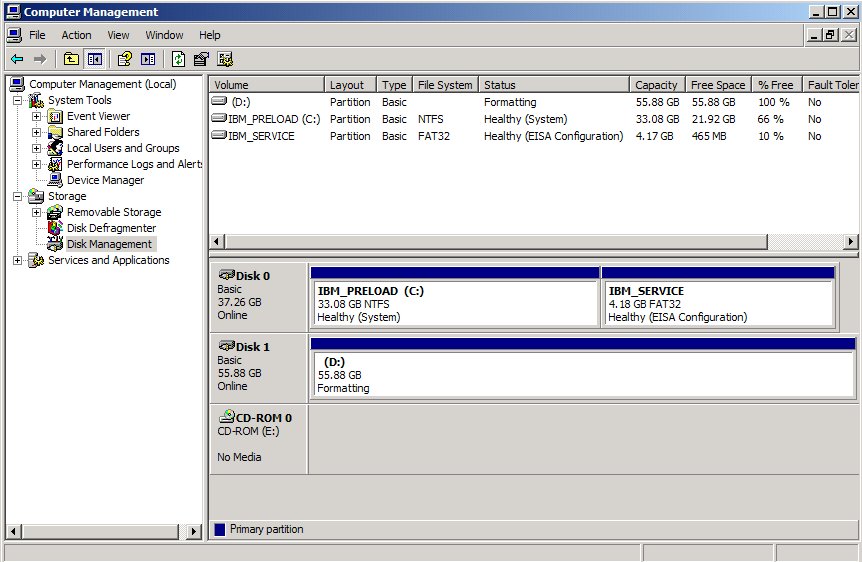Click the File System column header
The height and width of the screenshot is (562, 862).
(444, 85)
